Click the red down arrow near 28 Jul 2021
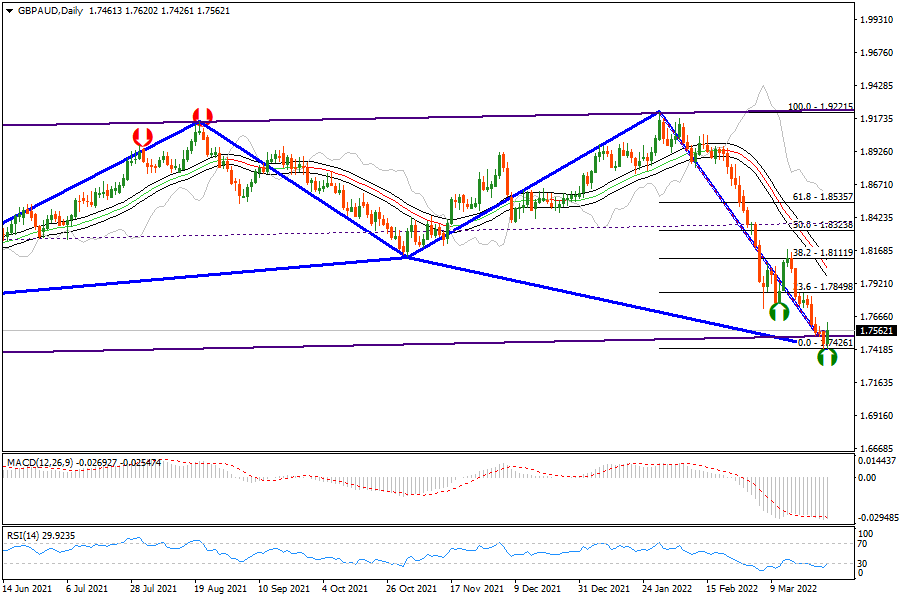Image resolution: width=900 pixels, height=600 pixels. coord(142,136)
